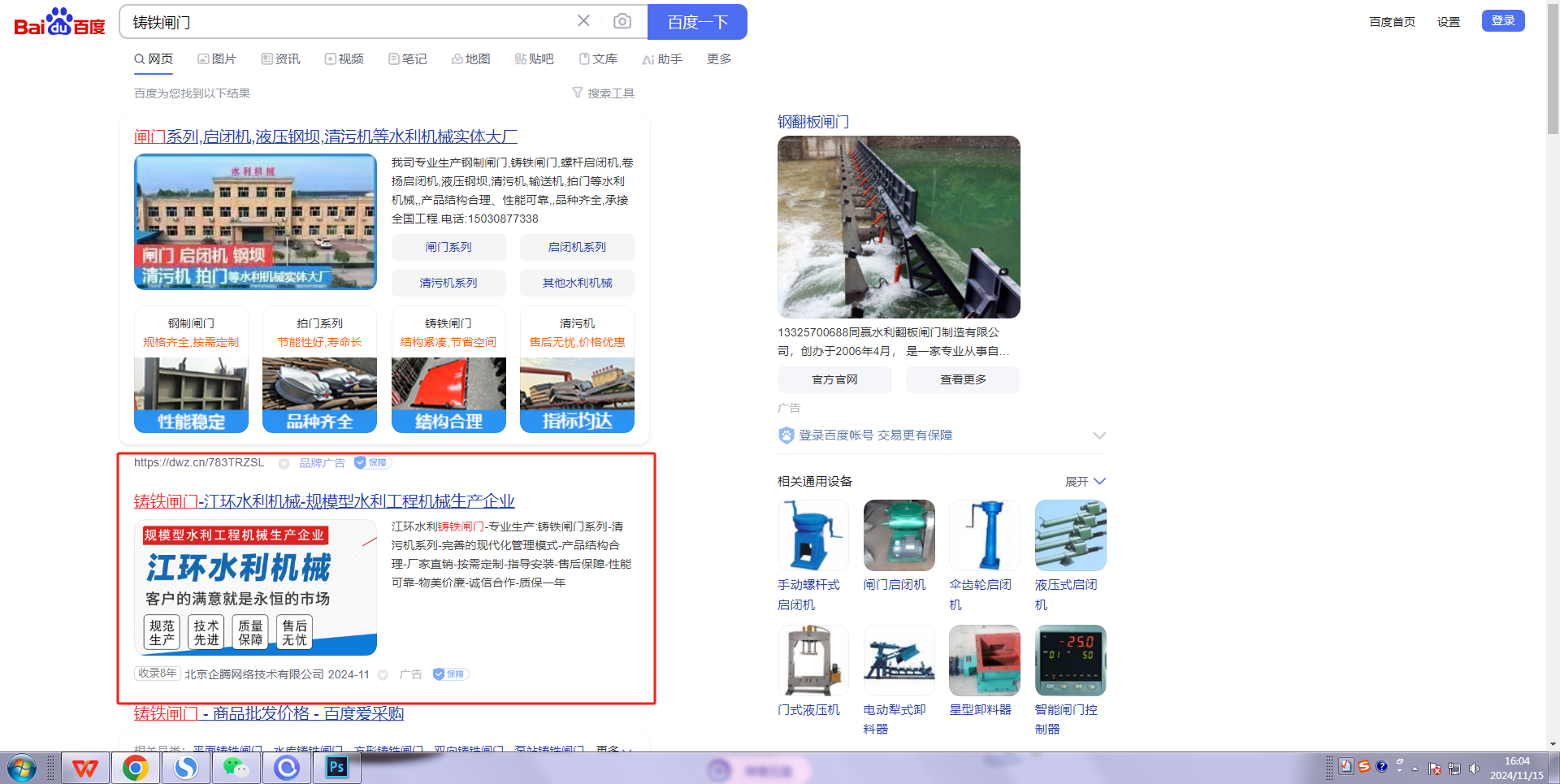Open WPS Office from the taskbar
The width and height of the screenshot is (1560, 784).
pyautogui.click(x=85, y=768)
